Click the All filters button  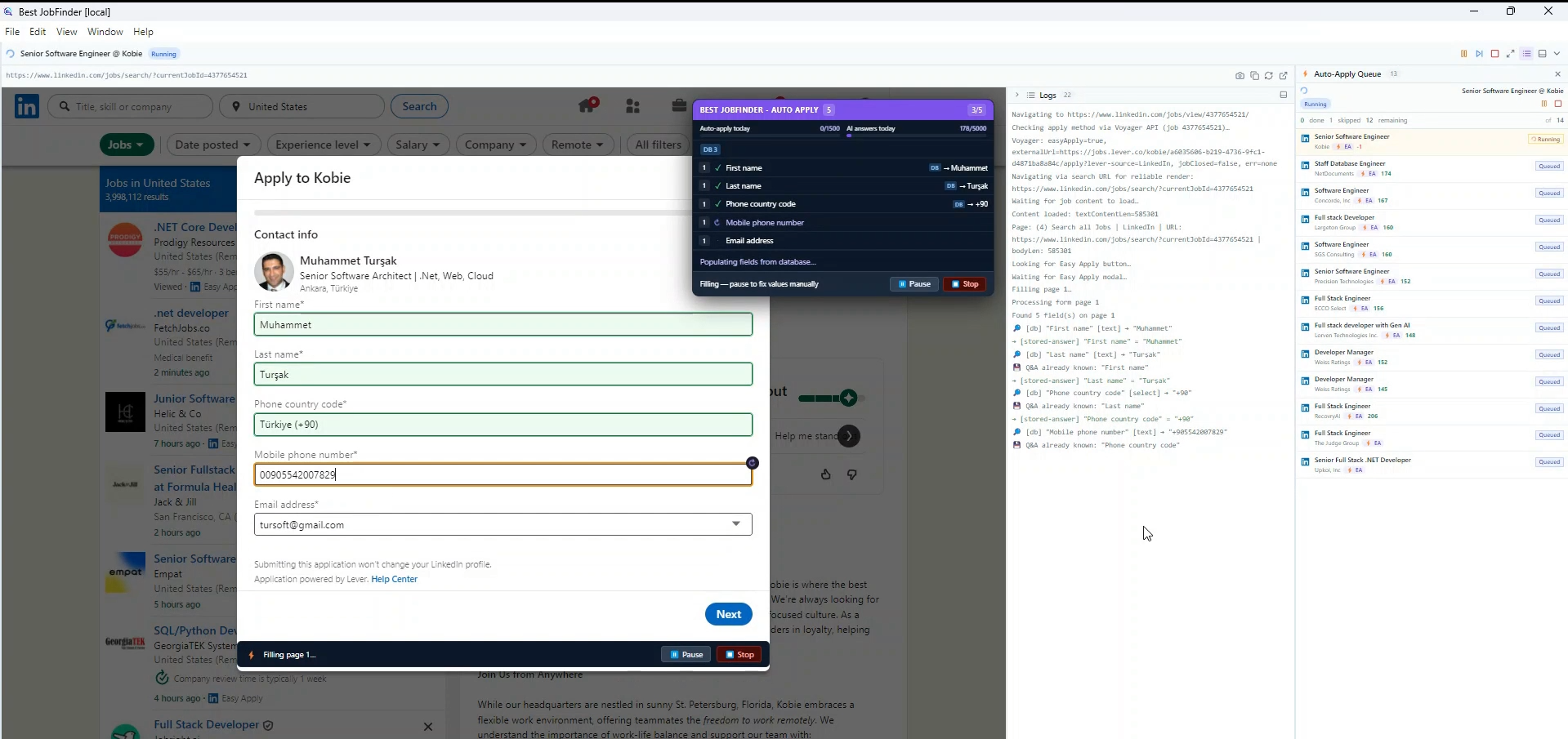tap(658, 145)
